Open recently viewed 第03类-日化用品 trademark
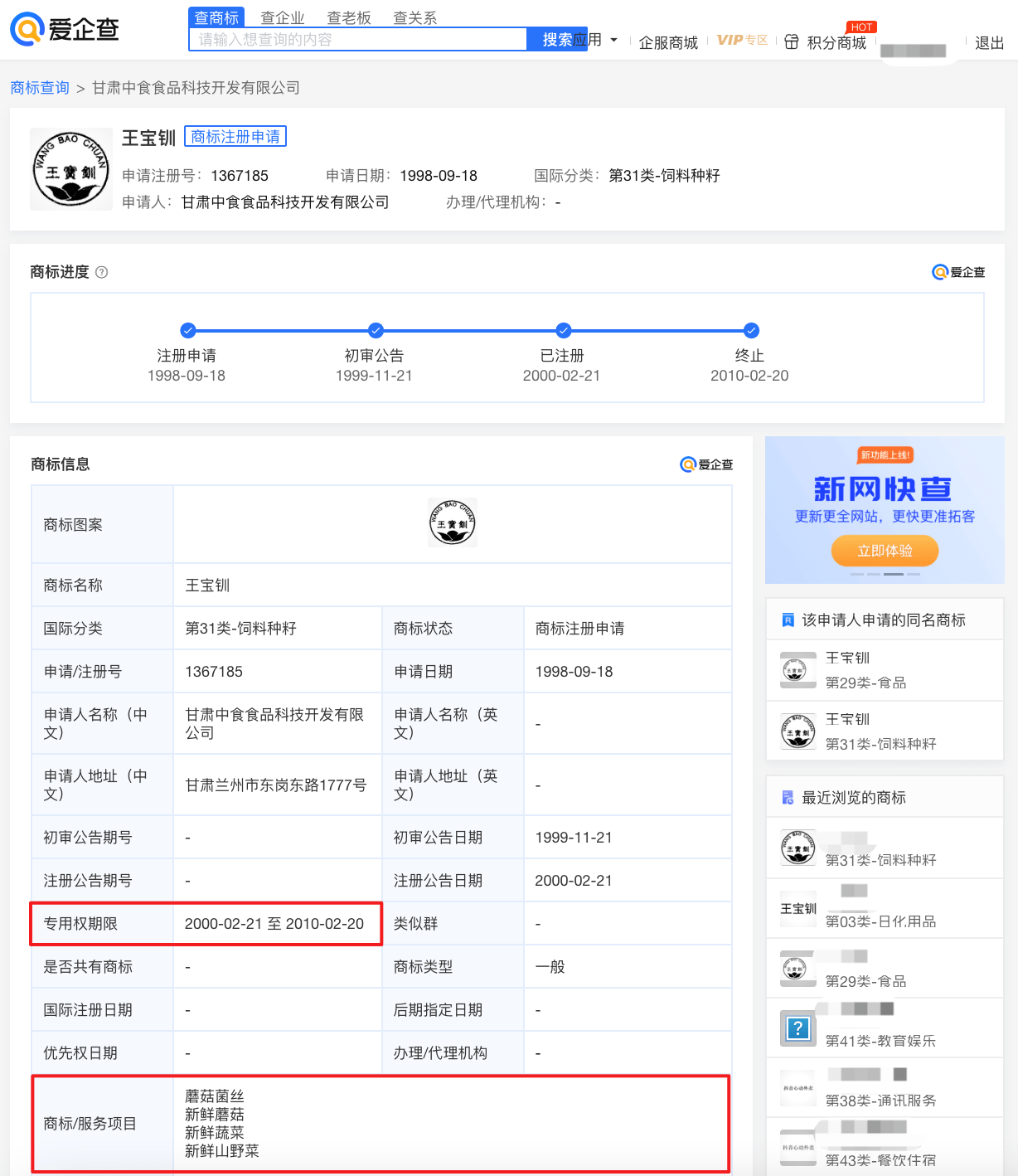Viewport: 1018px width, 1176px height. pyautogui.click(x=885, y=909)
